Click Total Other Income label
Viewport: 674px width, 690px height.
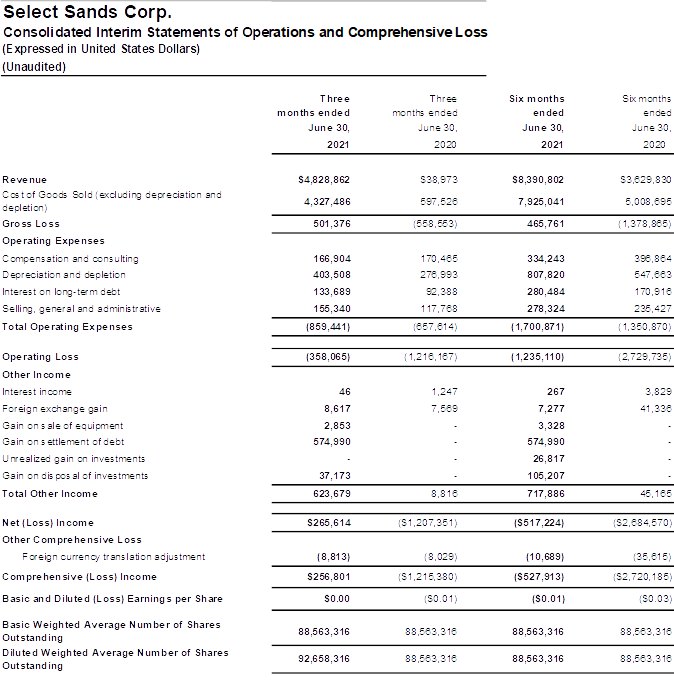coord(50,494)
